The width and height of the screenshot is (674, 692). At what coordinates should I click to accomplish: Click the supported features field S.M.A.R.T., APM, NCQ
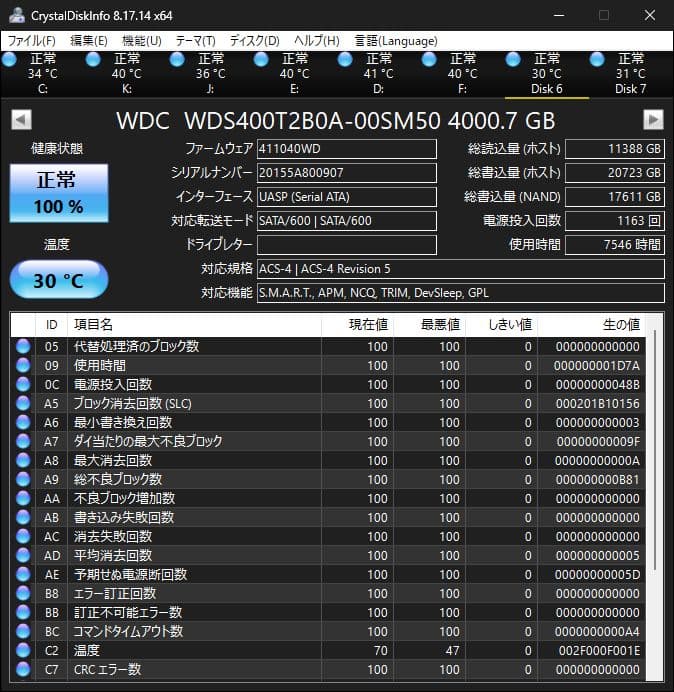click(x=461, y=293)
